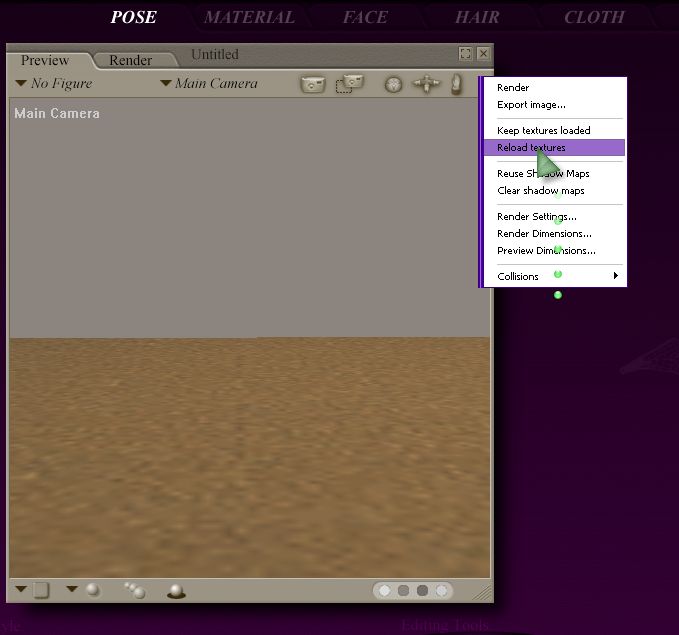Click the Area Render icon

[349, 85]
